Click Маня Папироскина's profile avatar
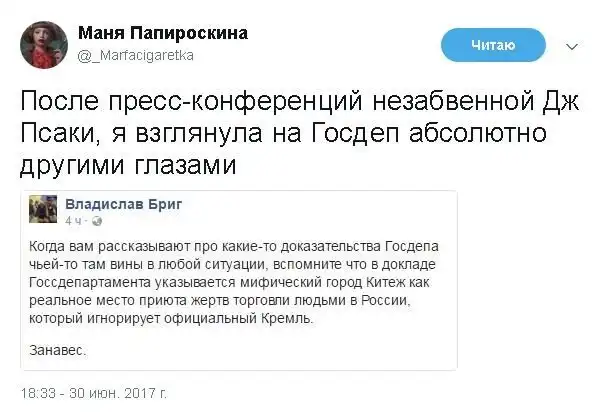Image resolution: width=613 pixels, height=412 pixels. pyautogui.click(x=43, y=44)
